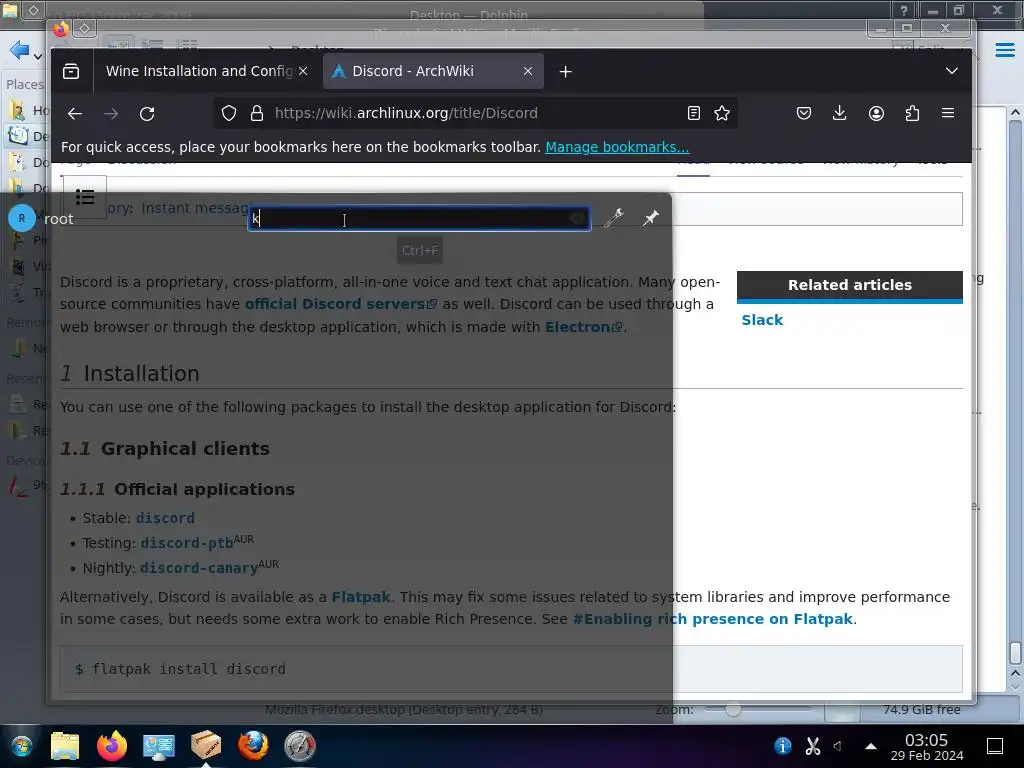
Task: Save page to Pocket
Action: 804,114
